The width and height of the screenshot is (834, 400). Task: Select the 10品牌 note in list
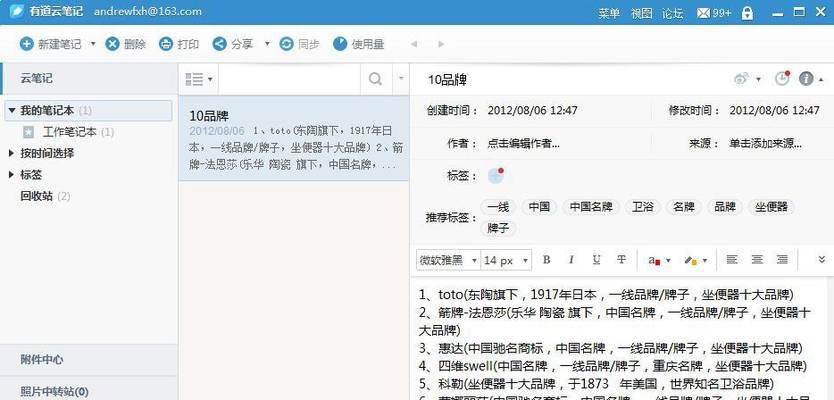point(294,139)
